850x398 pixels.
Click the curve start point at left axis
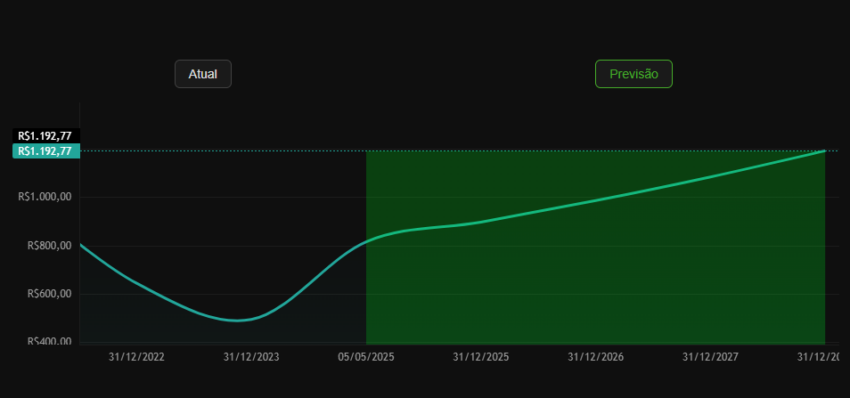pos(81,245)
